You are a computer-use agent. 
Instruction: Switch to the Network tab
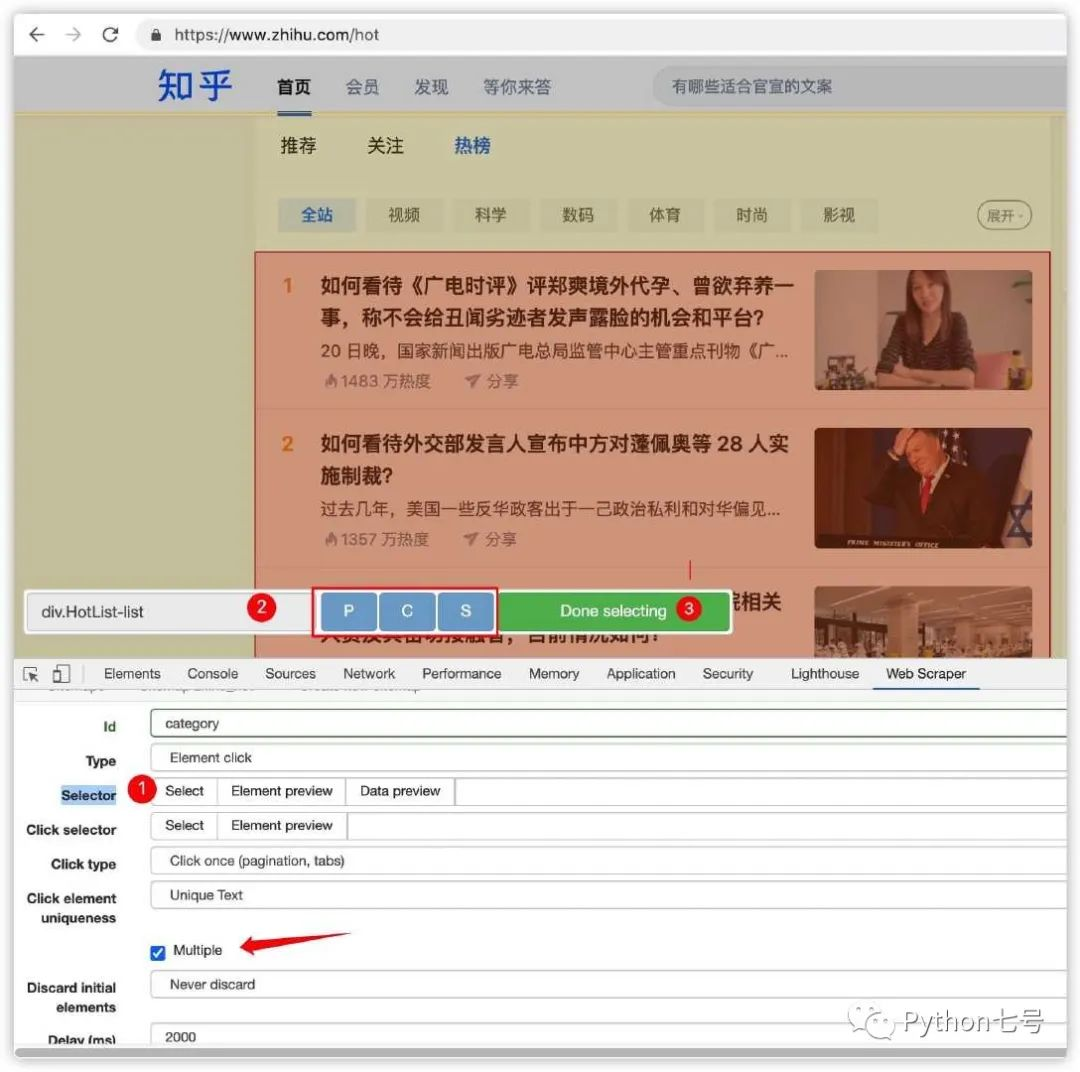coord(369,674)
